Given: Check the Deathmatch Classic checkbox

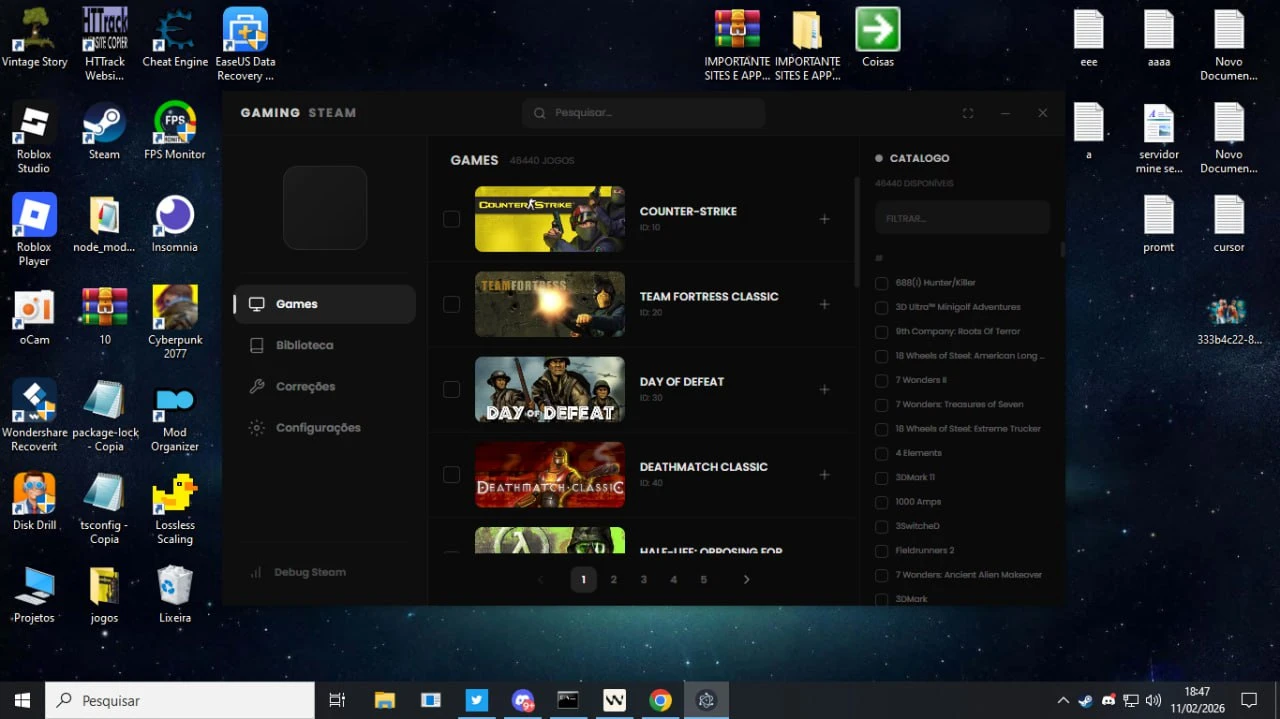Looking at the screenshot, I should click(x=452, y=474).
